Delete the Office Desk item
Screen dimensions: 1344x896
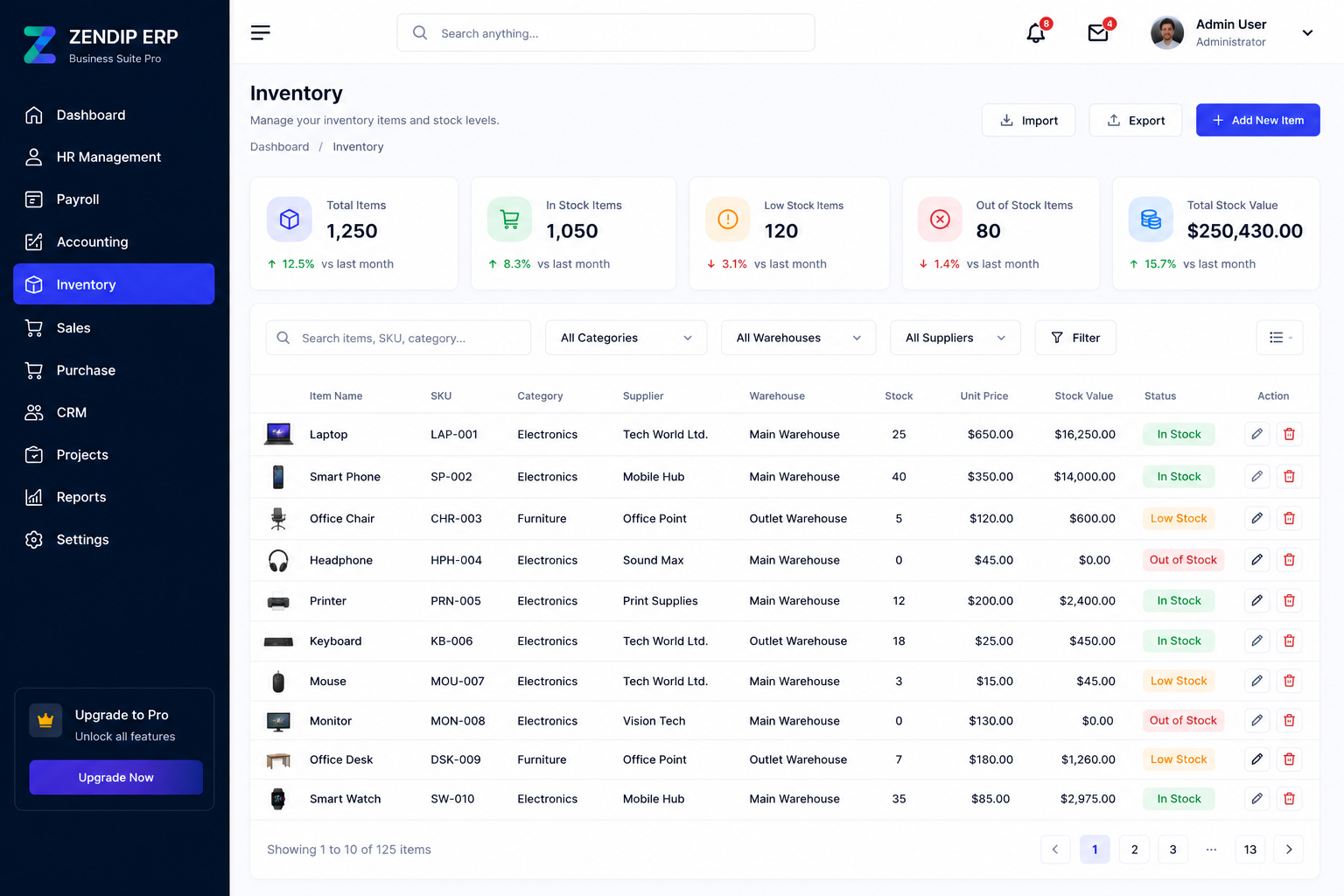1289,759
